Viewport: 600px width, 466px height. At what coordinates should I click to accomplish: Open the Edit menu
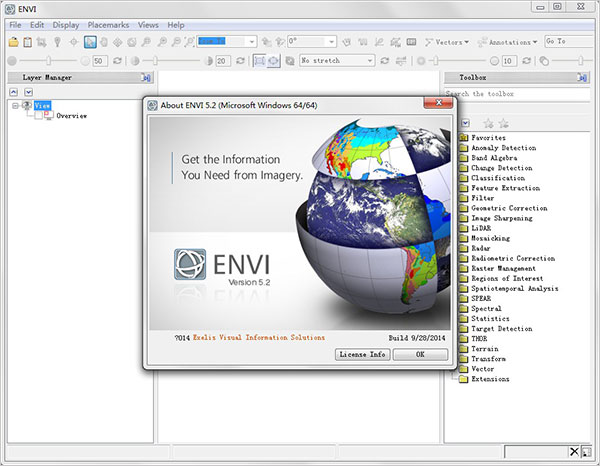click(x=37, y=25)
